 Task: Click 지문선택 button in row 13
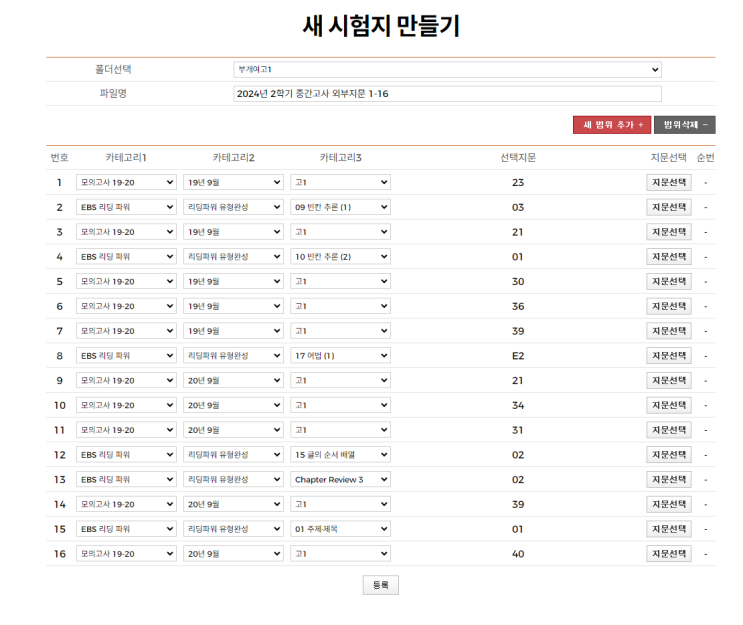[669, 479]
